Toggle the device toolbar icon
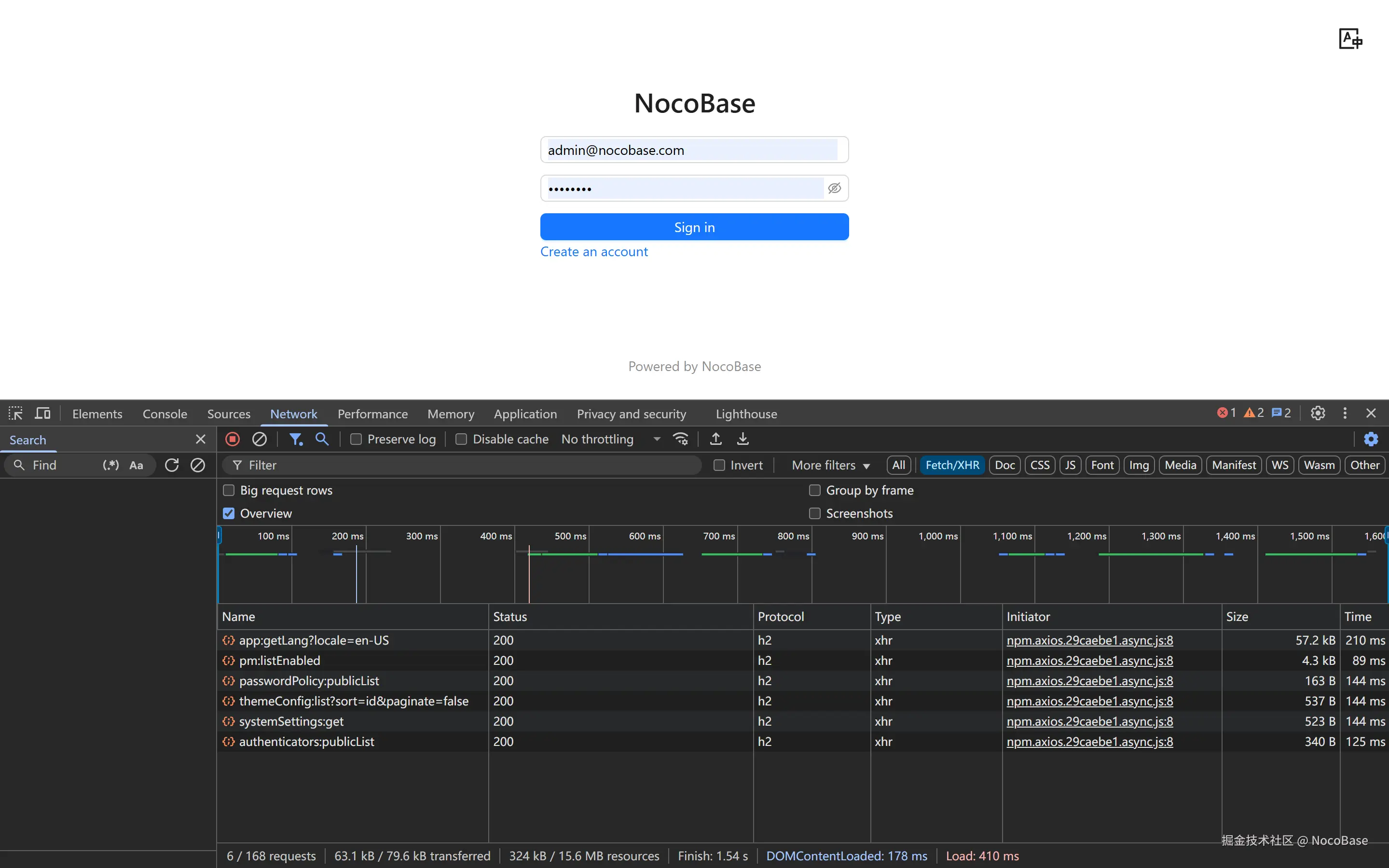Viewport: 1389px width, 868px height. [x=42, y=413]
